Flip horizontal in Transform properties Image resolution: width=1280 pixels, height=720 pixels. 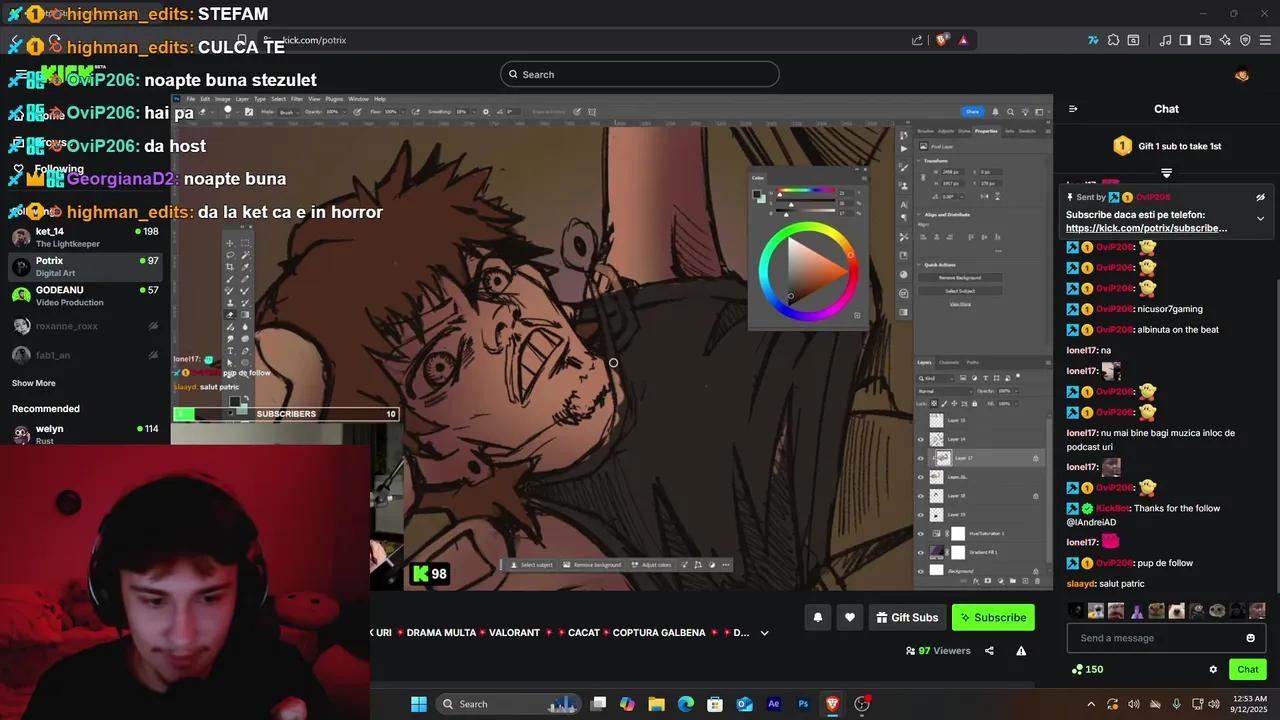click(984, 196)
